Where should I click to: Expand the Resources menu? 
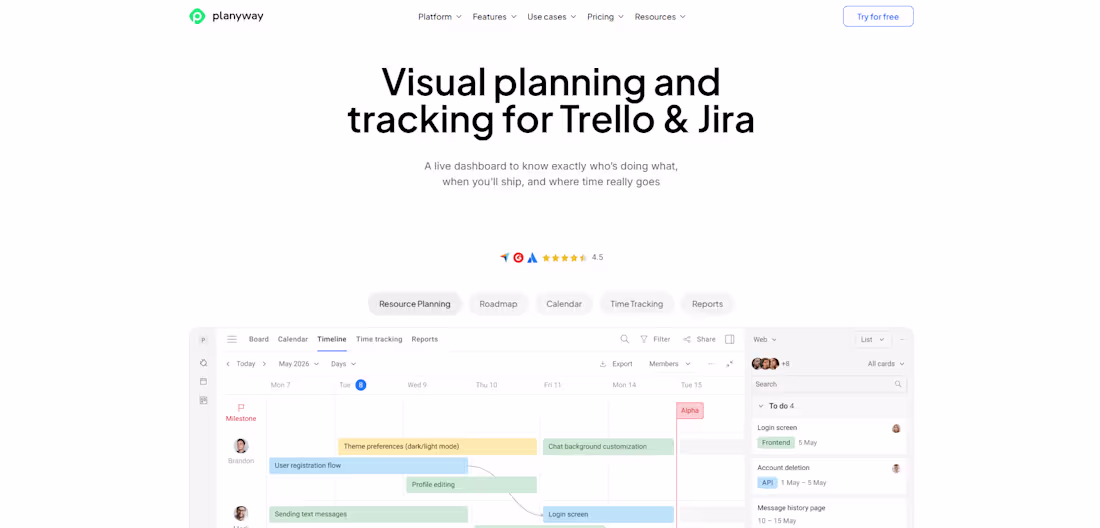pos(660,17)
